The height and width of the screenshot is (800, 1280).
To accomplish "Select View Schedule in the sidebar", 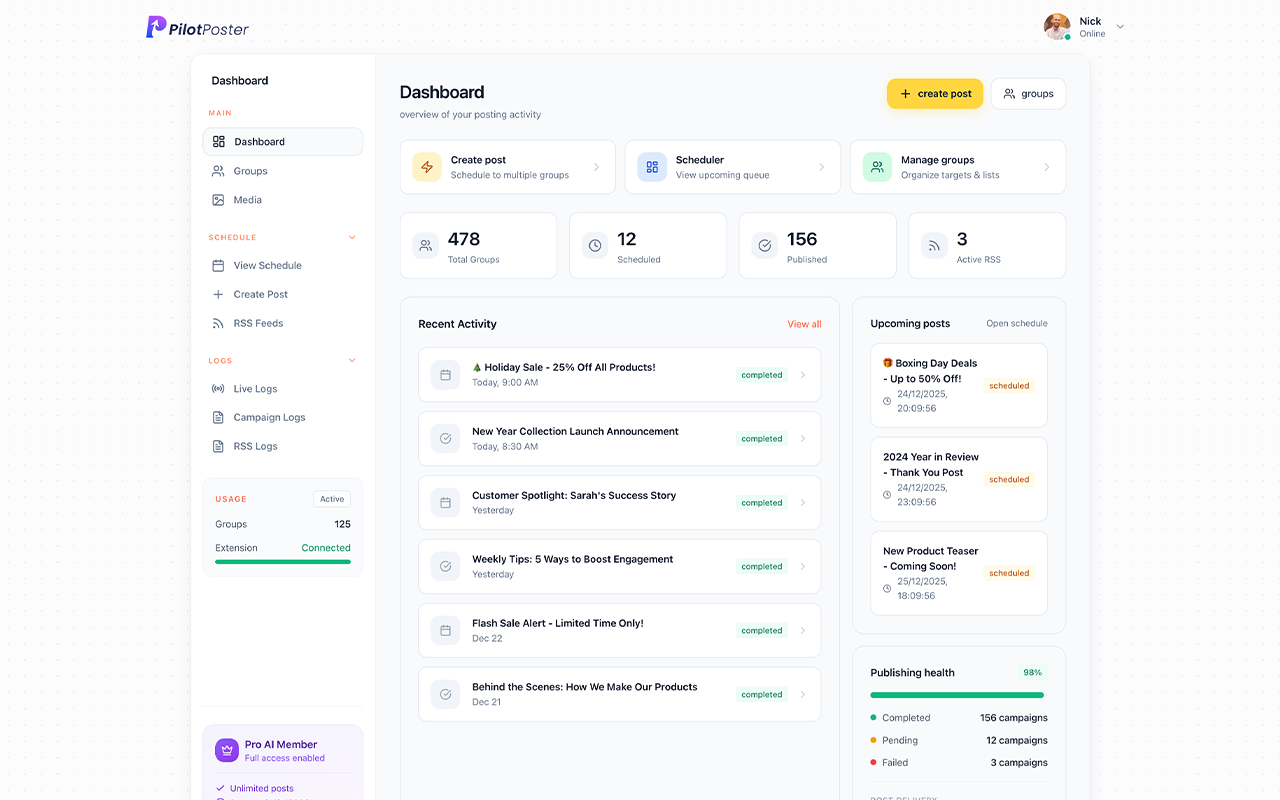I will point(283,266).
